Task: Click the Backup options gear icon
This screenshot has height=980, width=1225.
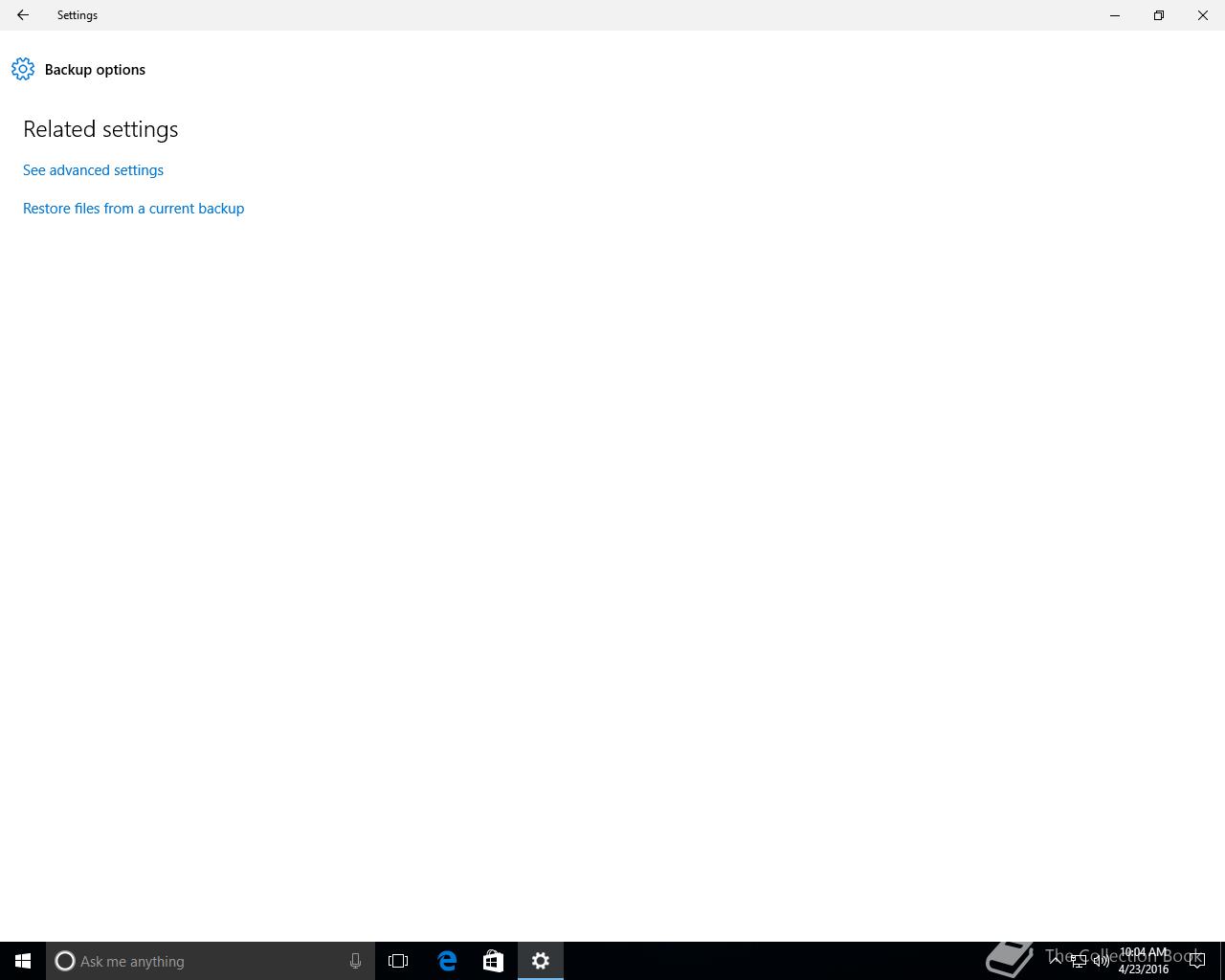Action: pyautogui.click(x=23, y=69)
